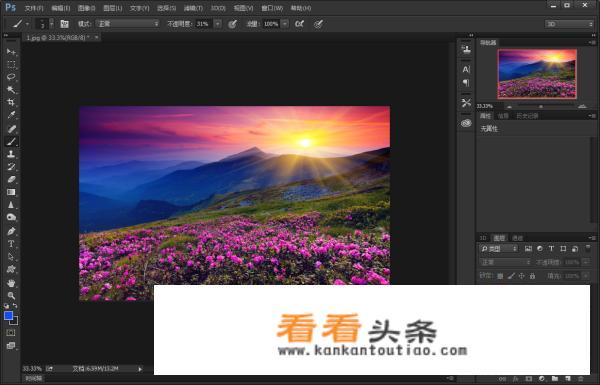Open the opacity slider arrow
This screenshot has width=600, height=385.
217,24
